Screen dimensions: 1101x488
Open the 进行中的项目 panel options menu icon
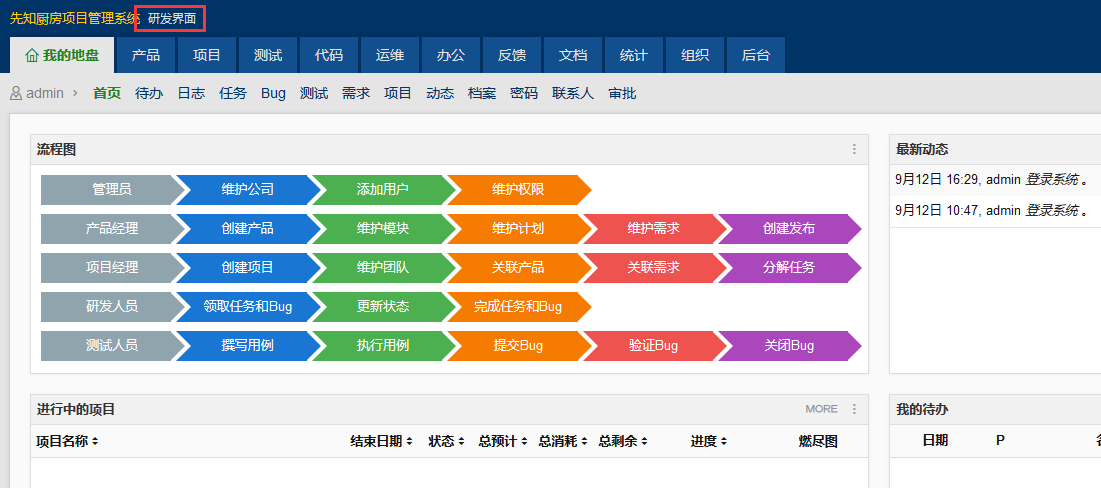[854, 409]
